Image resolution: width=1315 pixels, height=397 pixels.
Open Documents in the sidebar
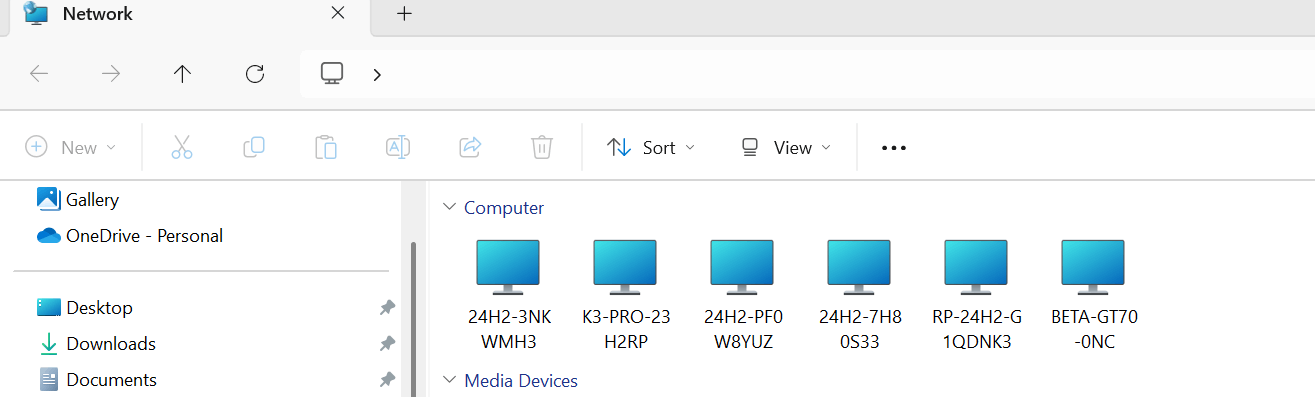tap(97, 380)
